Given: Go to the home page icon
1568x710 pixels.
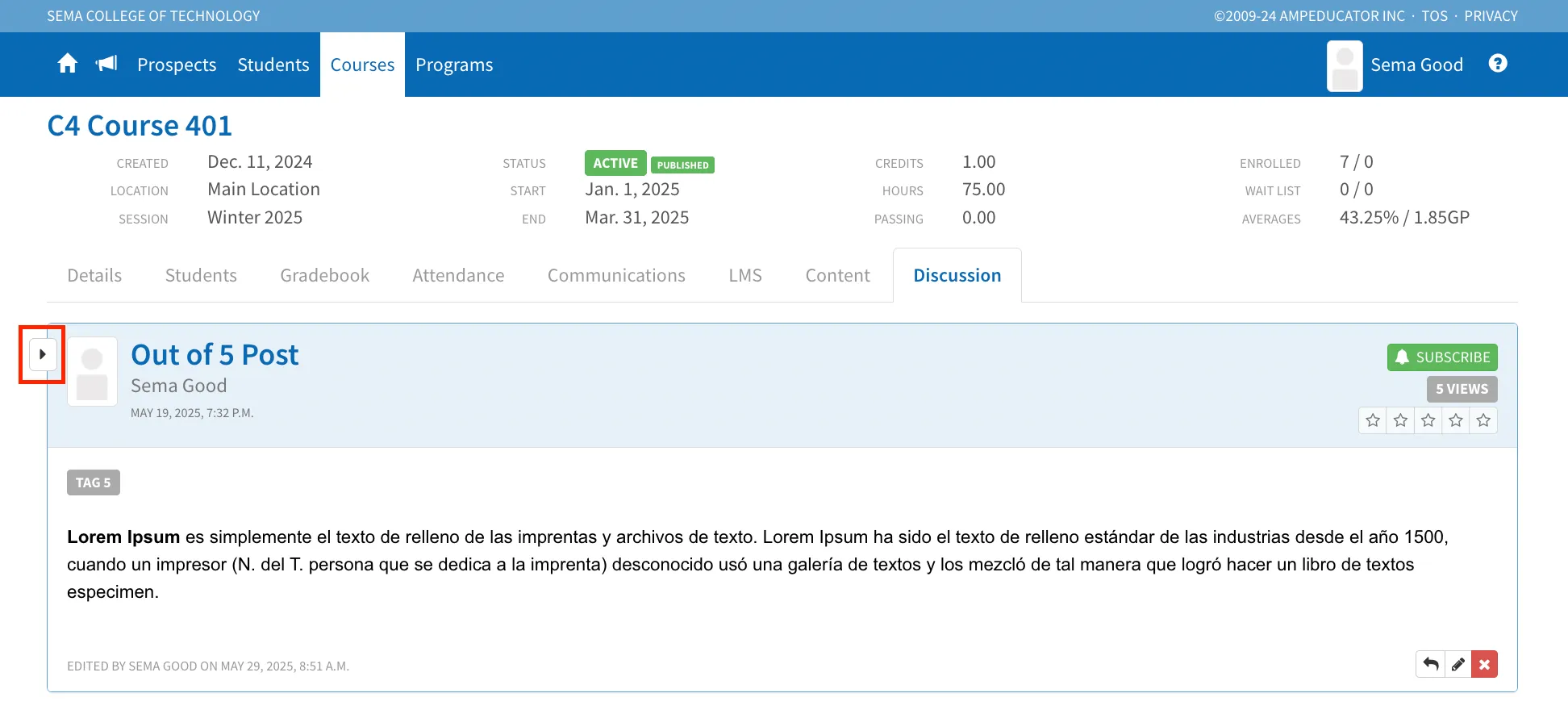Looking at the screenshot, I should pos(68,64).
